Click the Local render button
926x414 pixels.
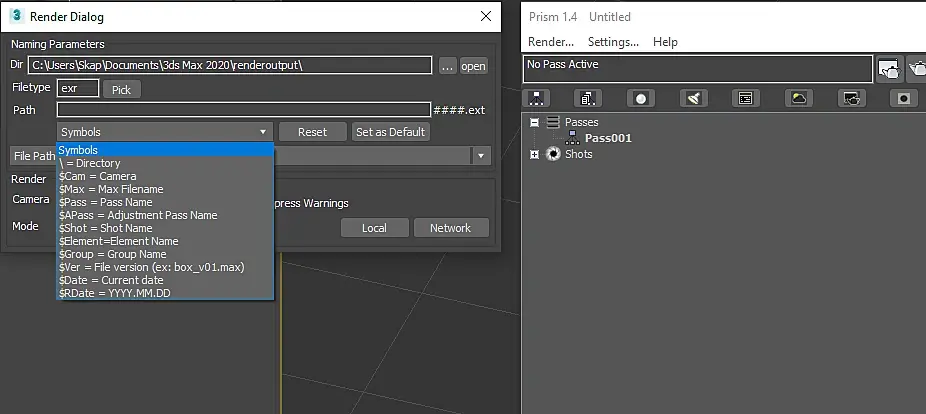pyautogui.click(x=374, y=228)
